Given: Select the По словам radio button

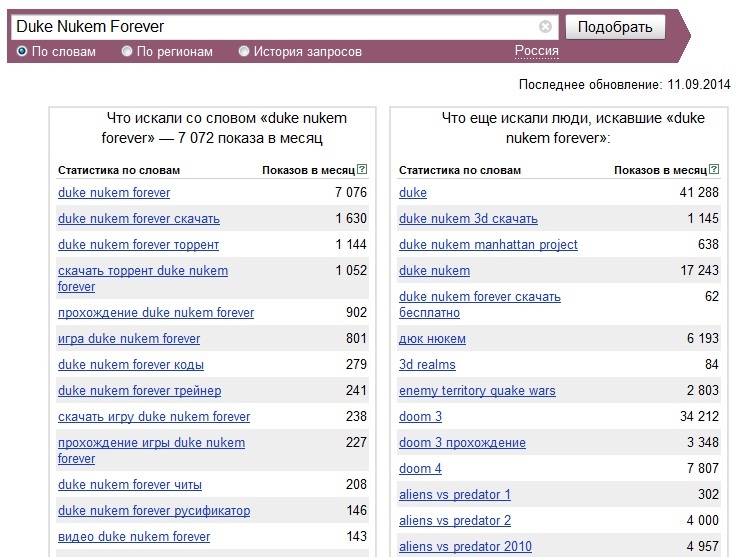Looking at the screenshot, I should point(22,51).
